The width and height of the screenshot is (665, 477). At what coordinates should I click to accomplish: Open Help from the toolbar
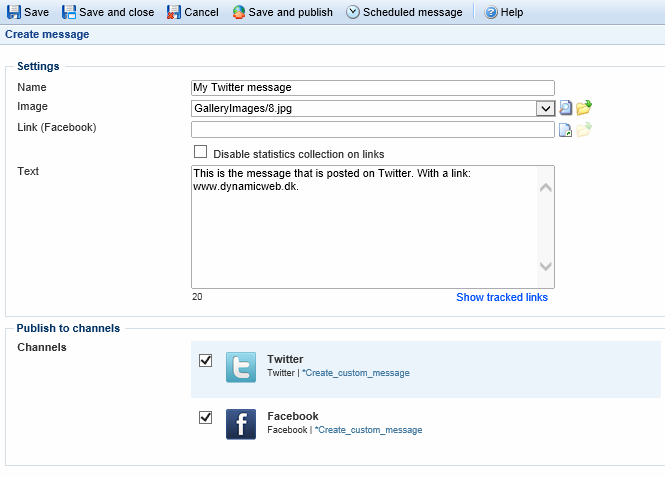pos(504,12)
